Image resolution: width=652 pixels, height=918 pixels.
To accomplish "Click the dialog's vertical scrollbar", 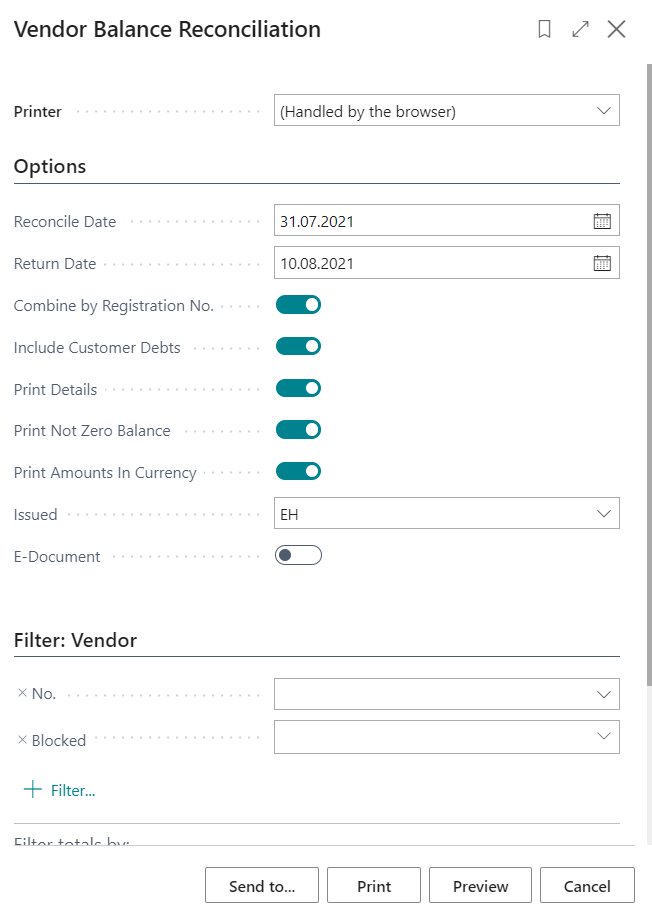I will click(x=649, y=375).
